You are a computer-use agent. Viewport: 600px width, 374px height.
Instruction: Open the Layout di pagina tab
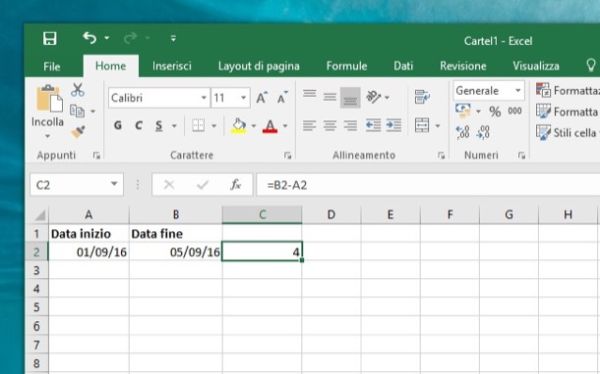click(x=259, y=66)
